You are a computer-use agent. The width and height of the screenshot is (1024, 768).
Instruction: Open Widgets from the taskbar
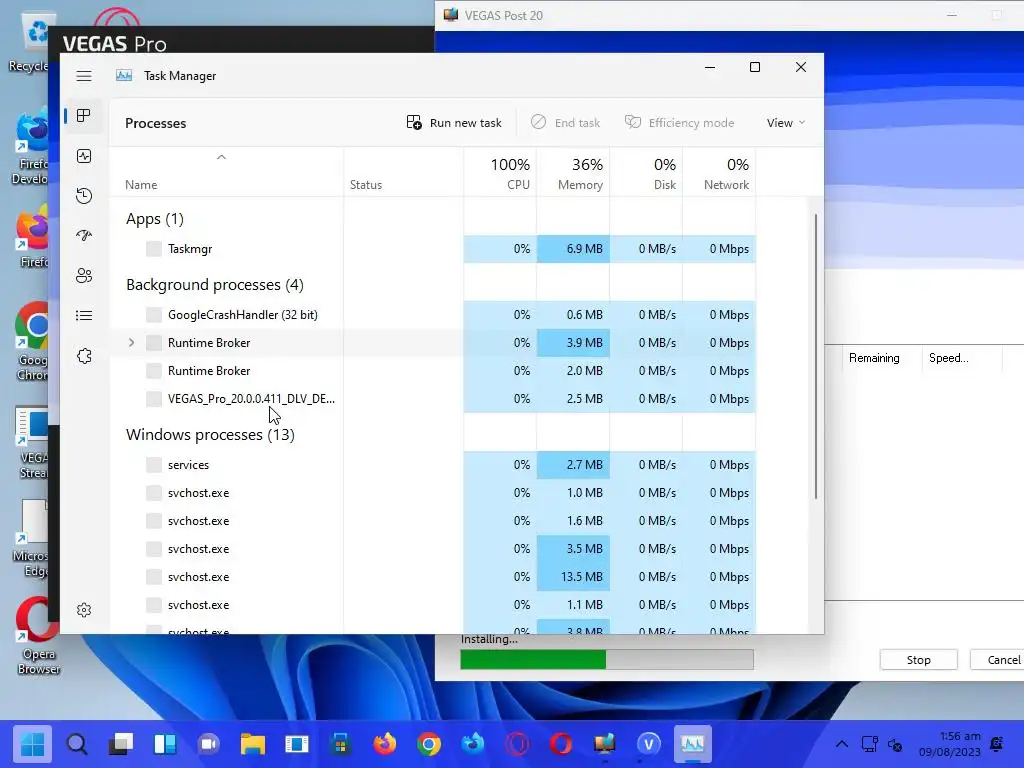[165, 744]
